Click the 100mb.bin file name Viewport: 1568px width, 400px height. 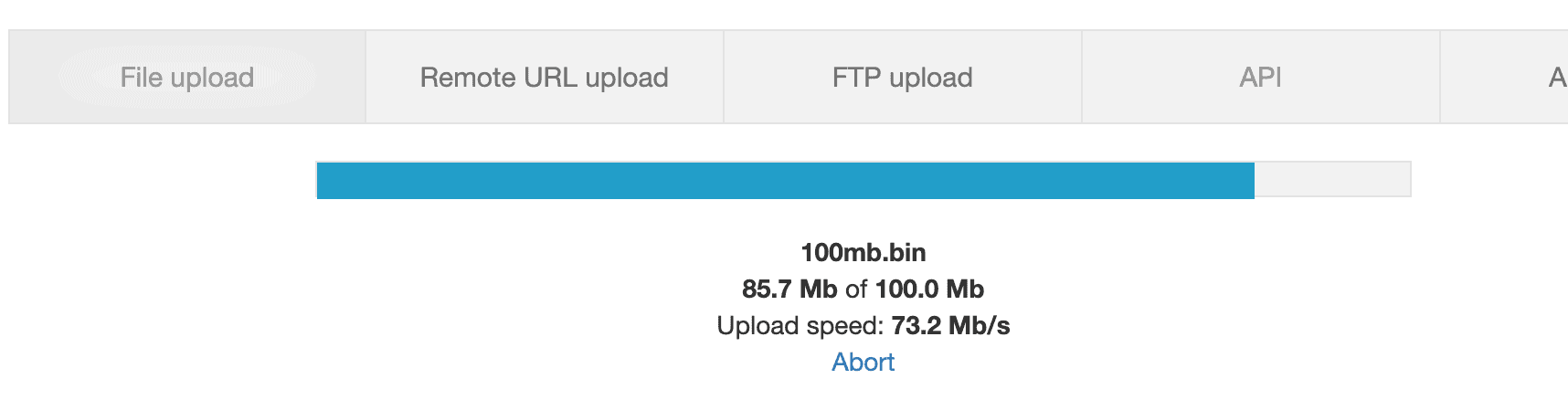coord(863,253)
